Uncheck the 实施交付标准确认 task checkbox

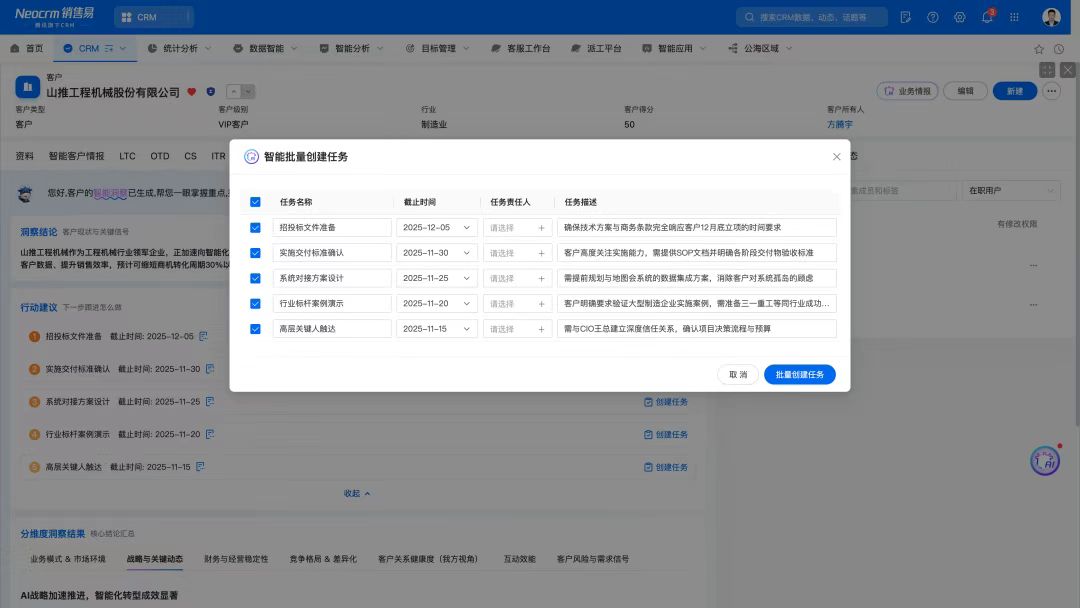coord(255,253)
